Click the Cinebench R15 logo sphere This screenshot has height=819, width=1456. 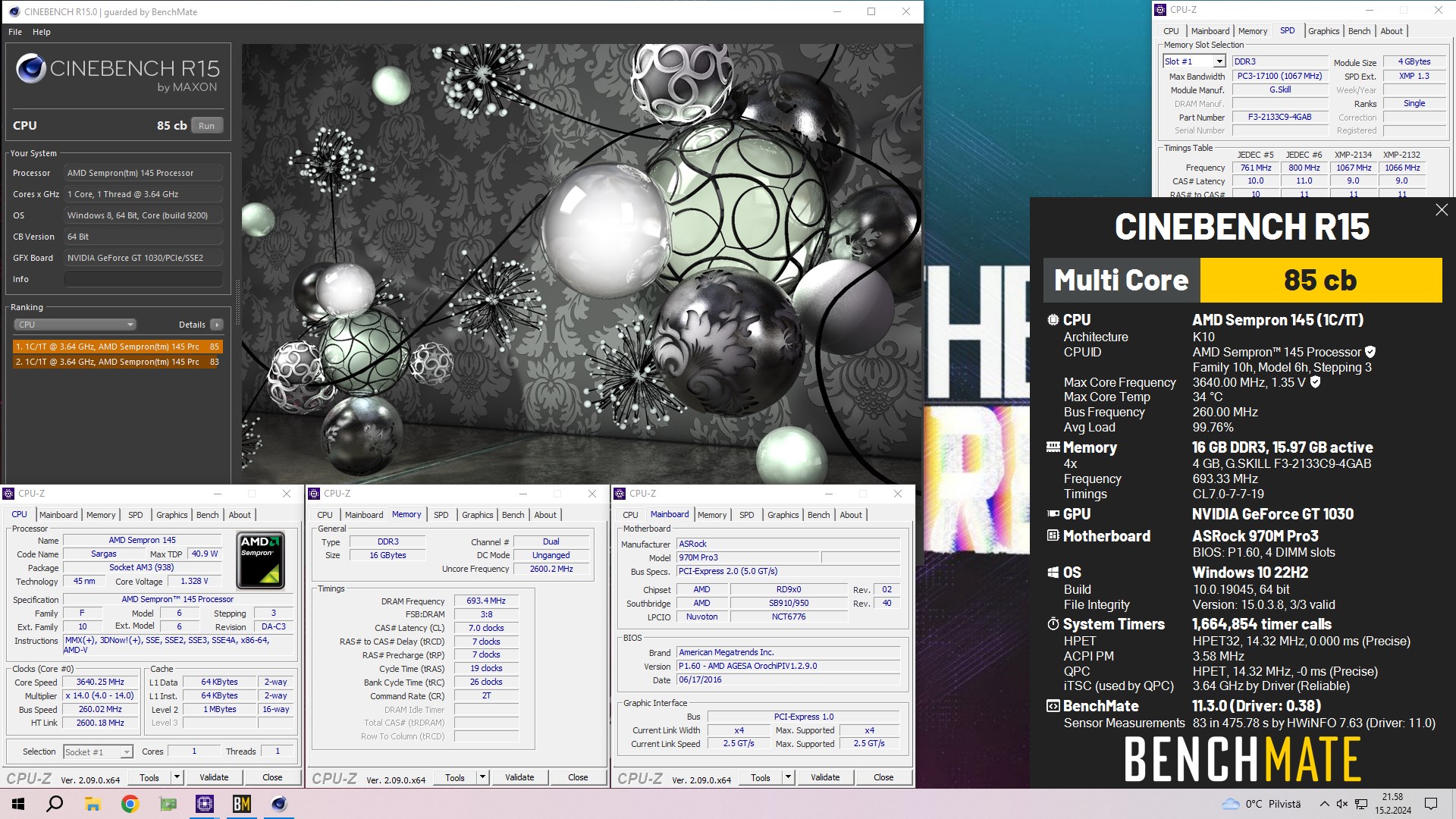31,69
